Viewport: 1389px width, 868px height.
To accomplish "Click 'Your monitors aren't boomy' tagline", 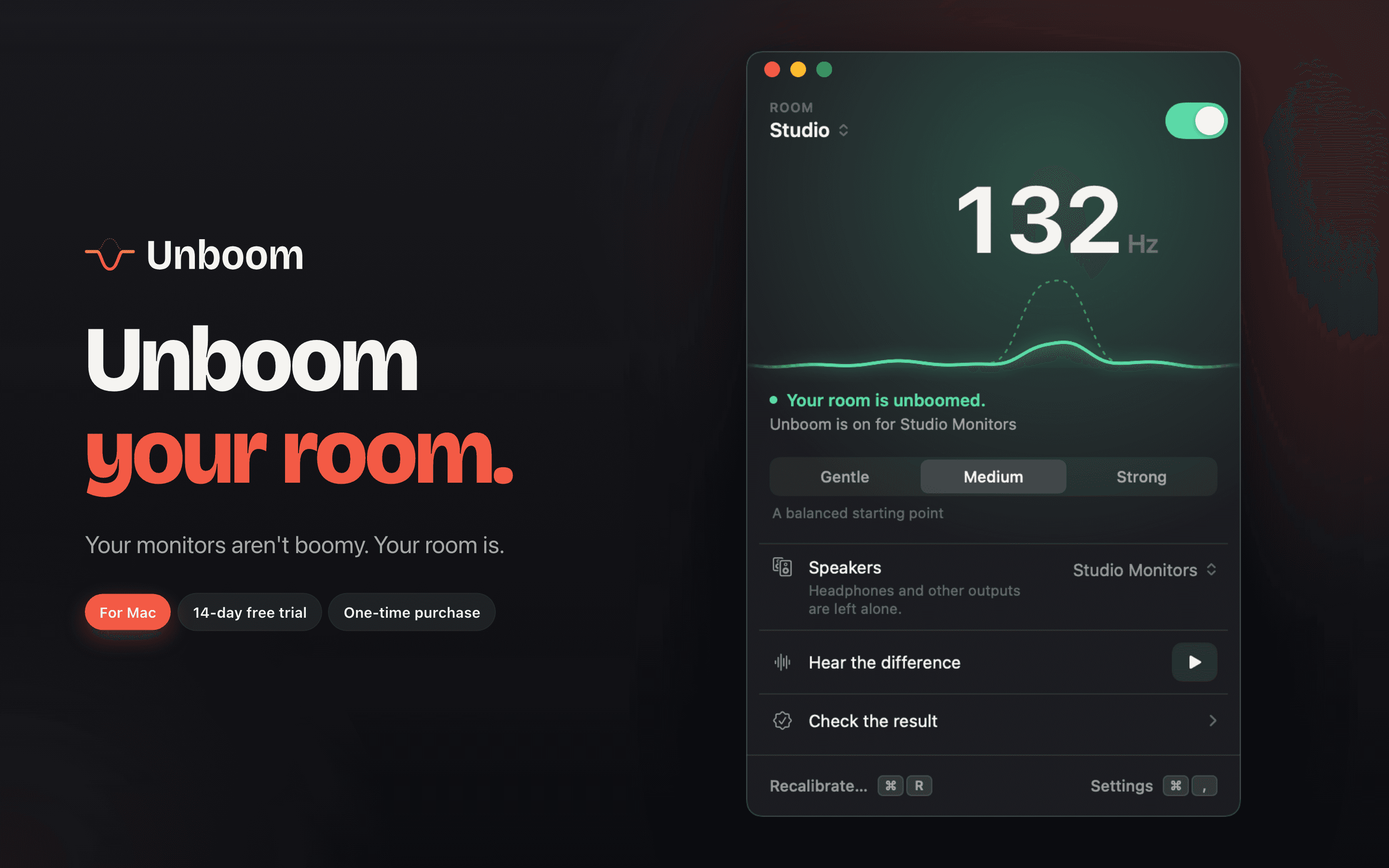I will (295, 545).
